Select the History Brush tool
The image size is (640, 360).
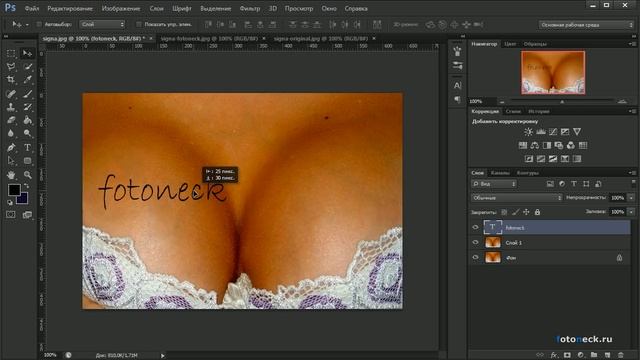27,107
